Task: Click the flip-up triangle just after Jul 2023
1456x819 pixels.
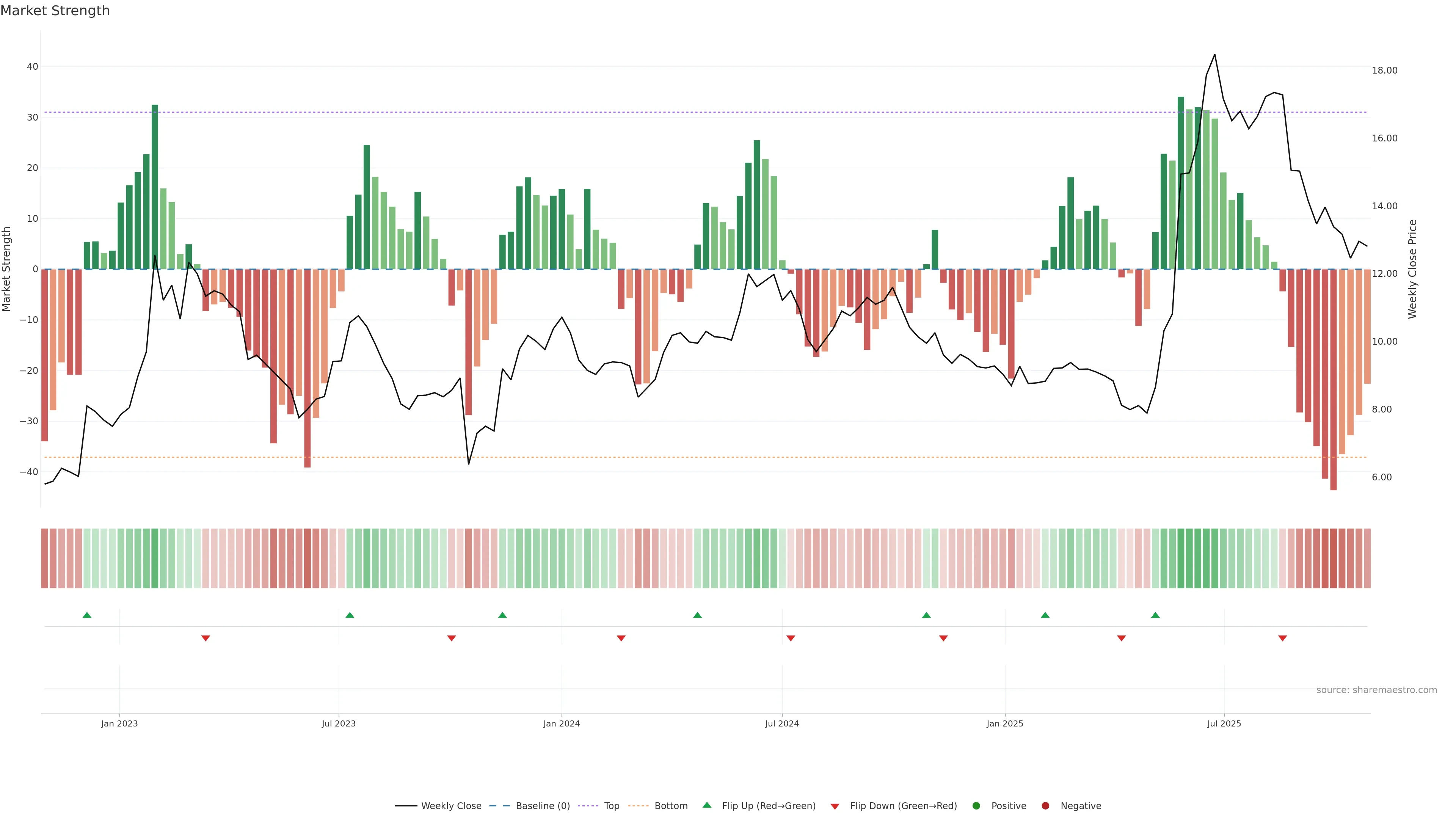Action: [x=350, y=615]
